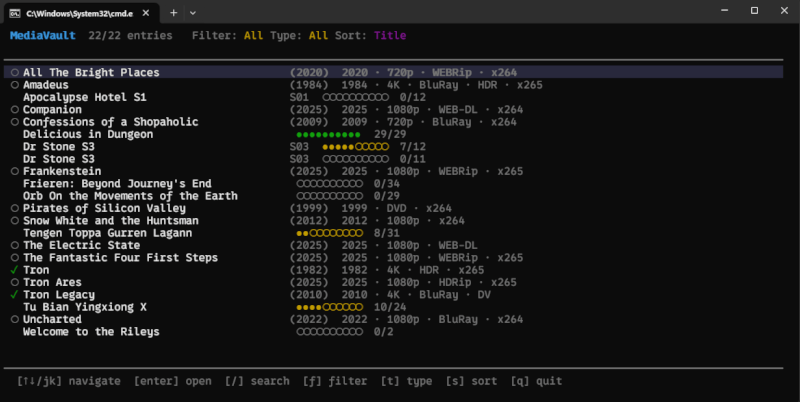Click the [q] quit shortcut hint
Viewport: 800px width, 402px height.
click(x=534, y=381)
